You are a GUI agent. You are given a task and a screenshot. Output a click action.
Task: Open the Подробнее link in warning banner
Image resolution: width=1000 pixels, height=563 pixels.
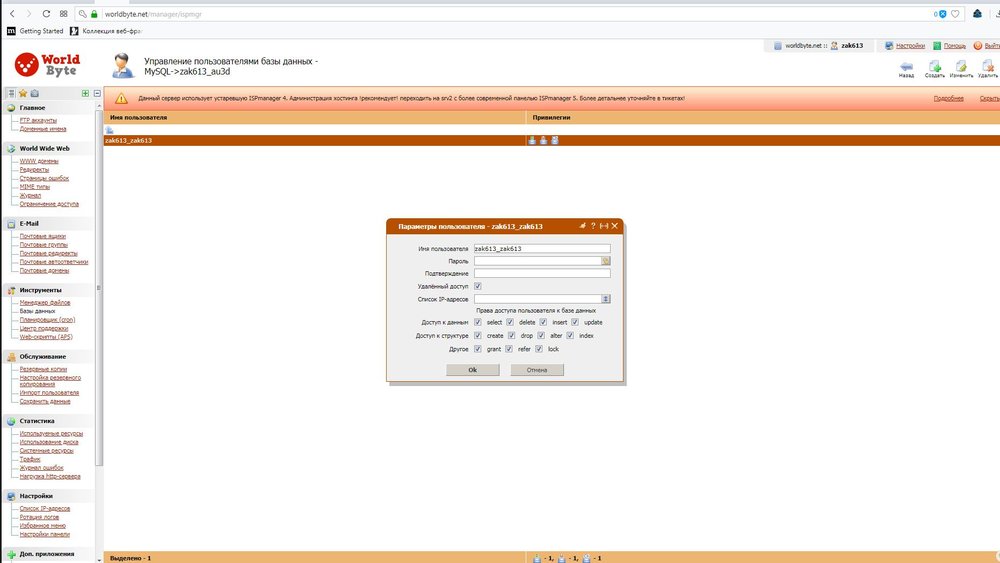pyautogui.click(x=948, y=98)
